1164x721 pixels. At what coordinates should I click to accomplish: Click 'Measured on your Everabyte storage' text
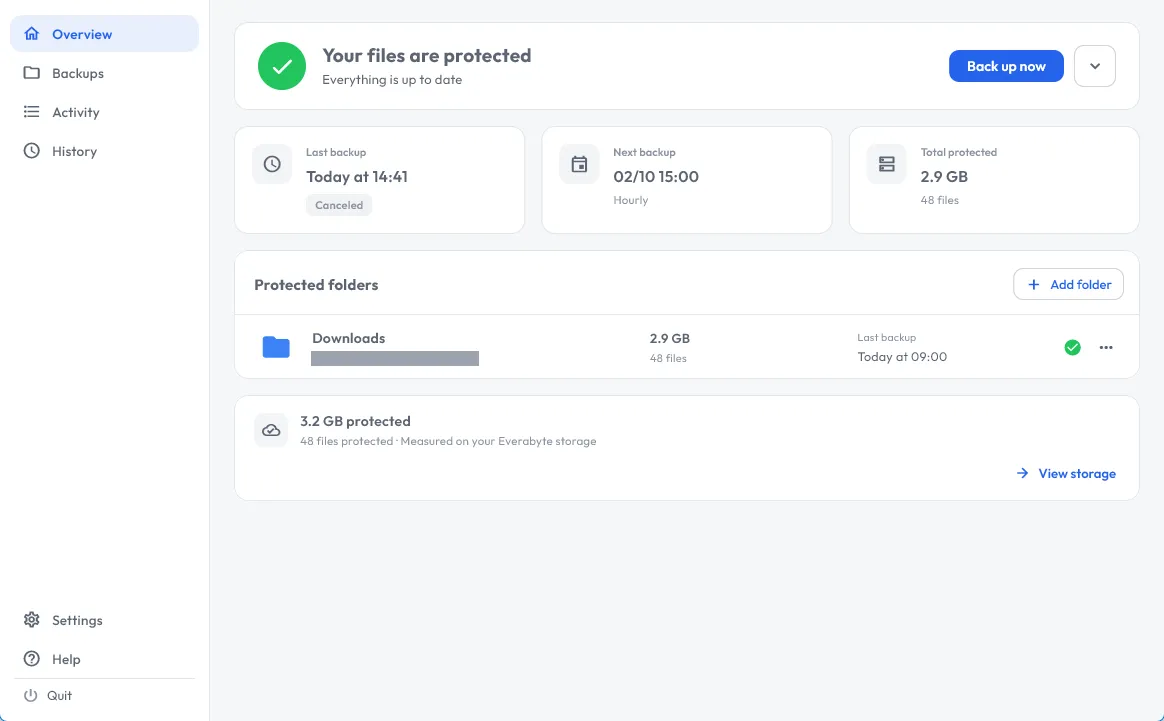tap(499, 441)
